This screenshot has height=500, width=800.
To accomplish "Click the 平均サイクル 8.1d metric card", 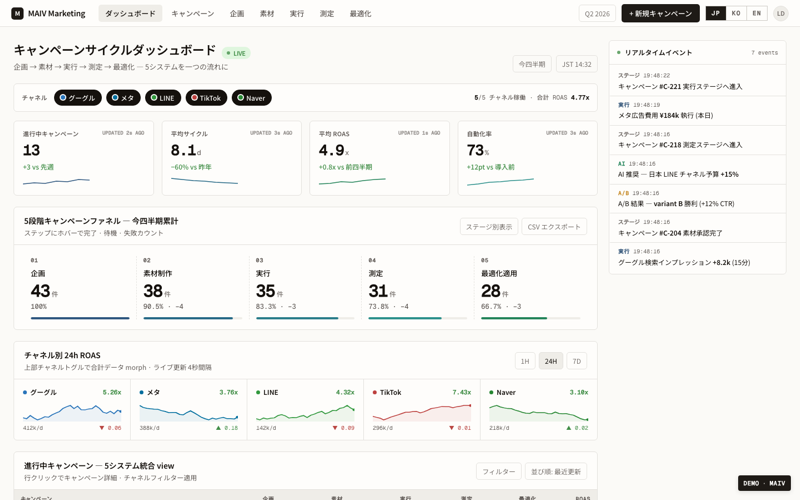I will tap(232, 158).
